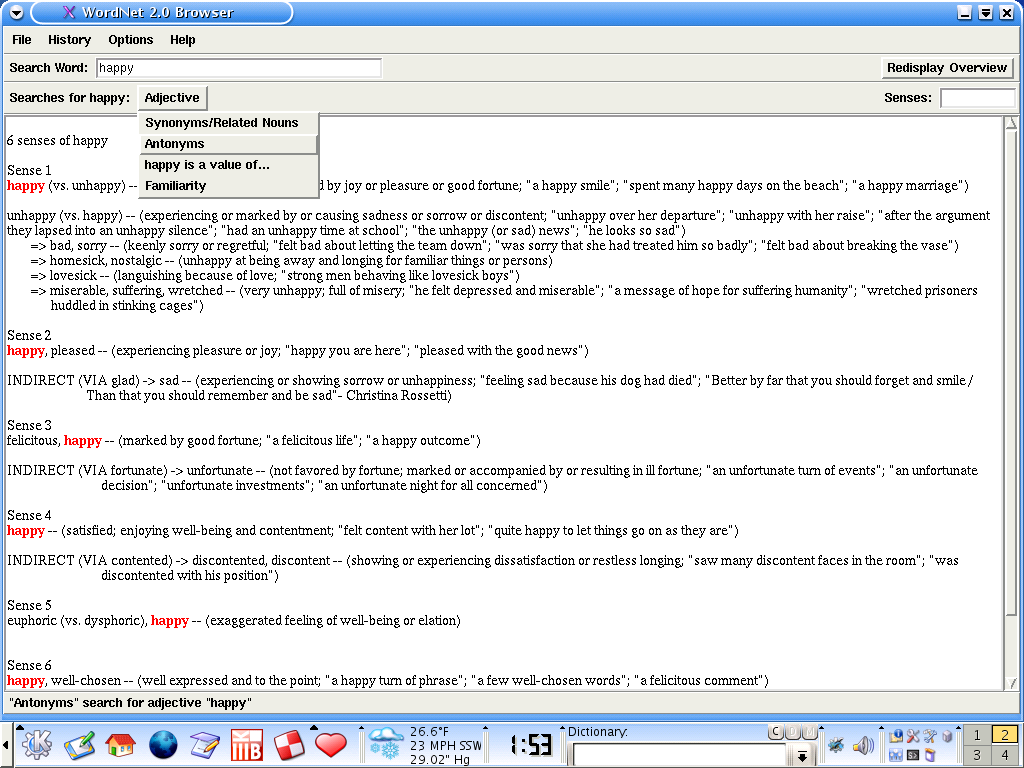Click the word 'lovesick' in Sense 1 list
This screenshot has width=1024, height=768.
(73, 276)
